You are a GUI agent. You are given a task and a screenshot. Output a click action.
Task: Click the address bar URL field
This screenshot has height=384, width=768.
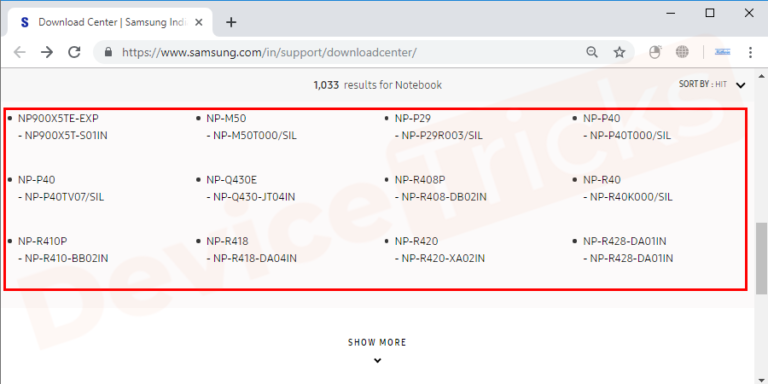pyautogui.click(x=343, y=52)
